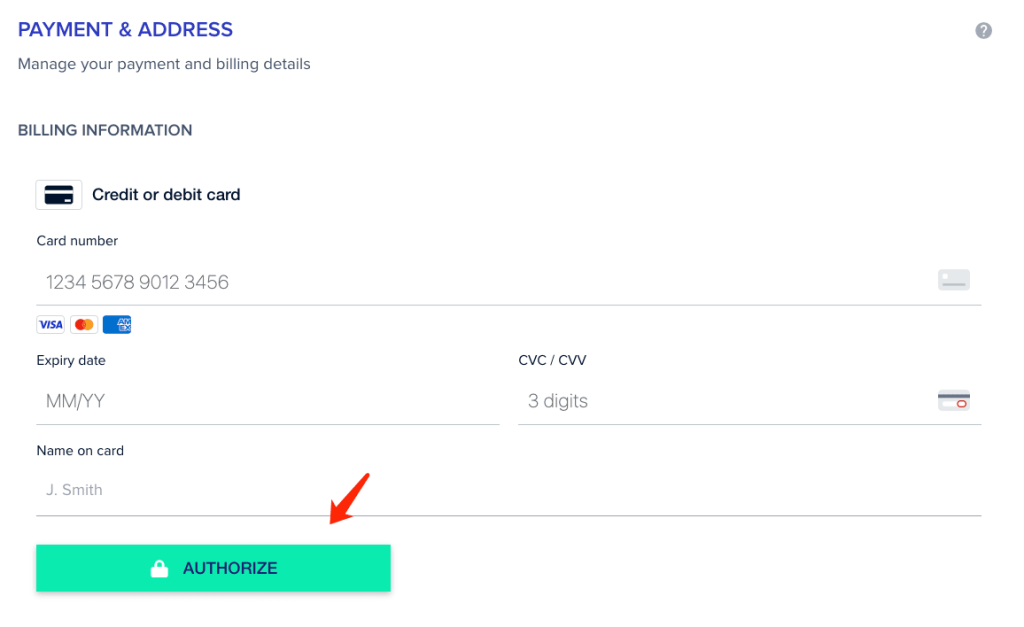Click the BILLING INFORMATION section heading
Screen dimensions: 1024x627
coord(105,130)
